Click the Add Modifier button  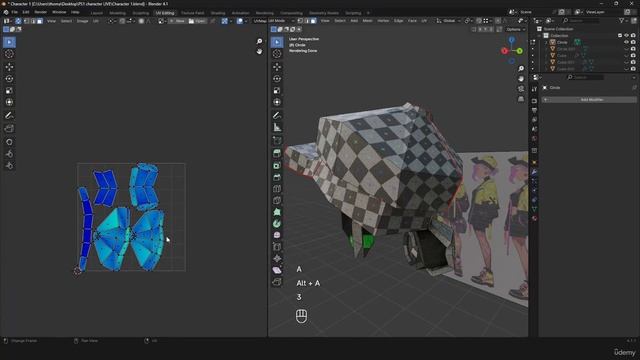pos(589,100)
